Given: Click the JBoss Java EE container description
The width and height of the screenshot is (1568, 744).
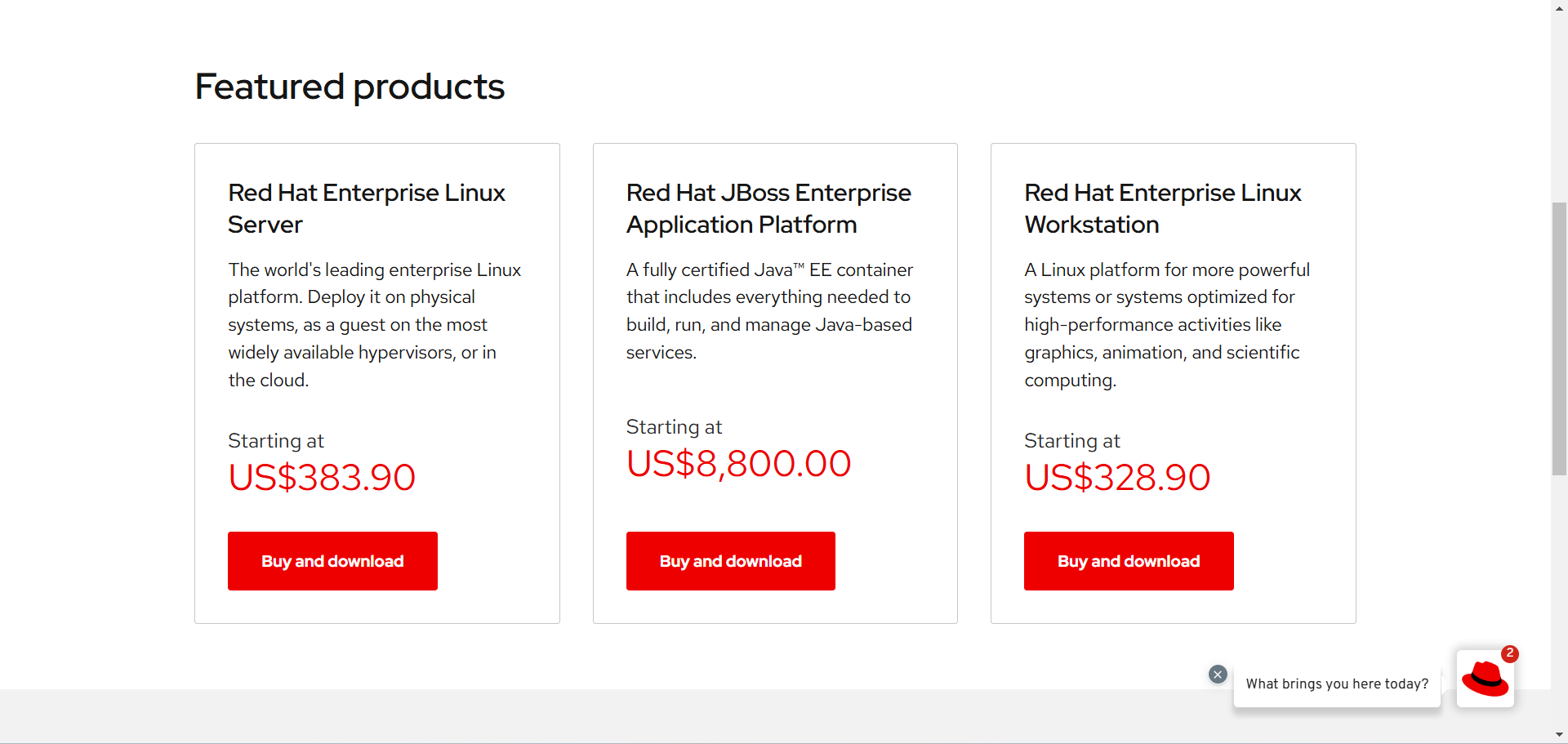Looking at the screenshot, I should pyautogui.click(x=769, y=311).
